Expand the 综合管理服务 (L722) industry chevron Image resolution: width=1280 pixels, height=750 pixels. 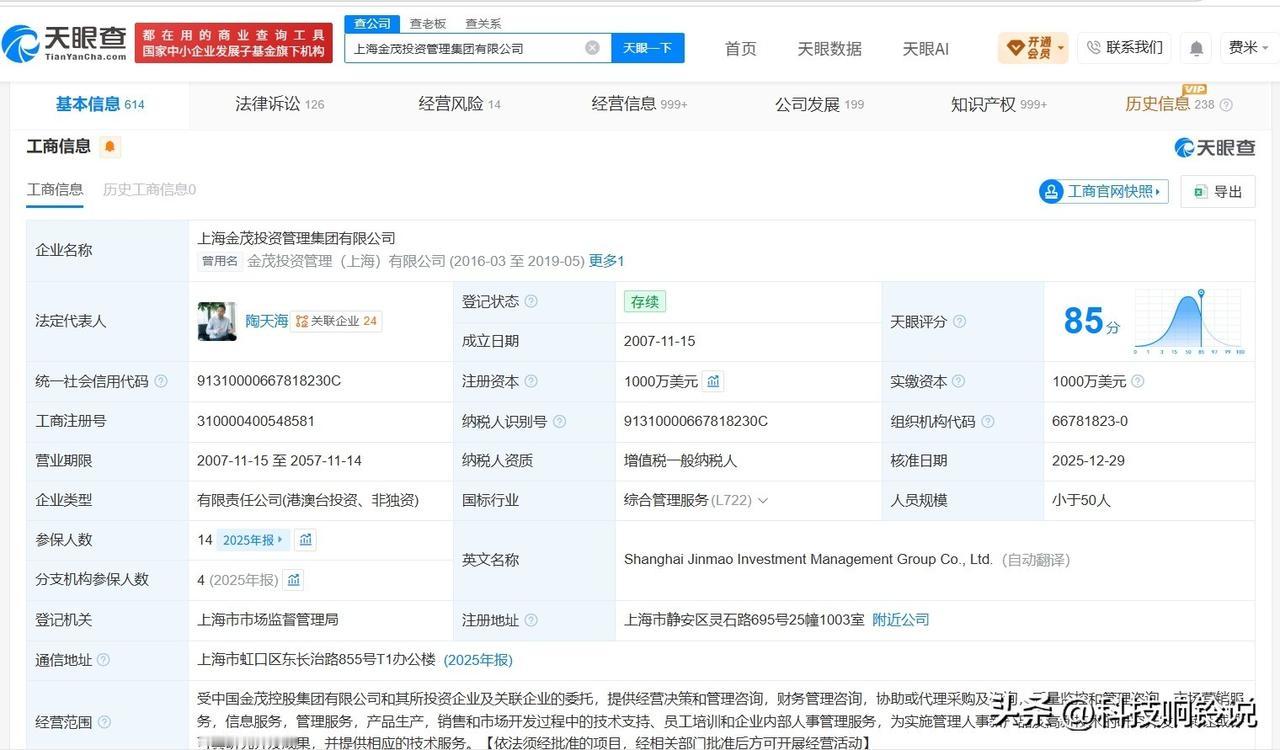tap(763, 501)
